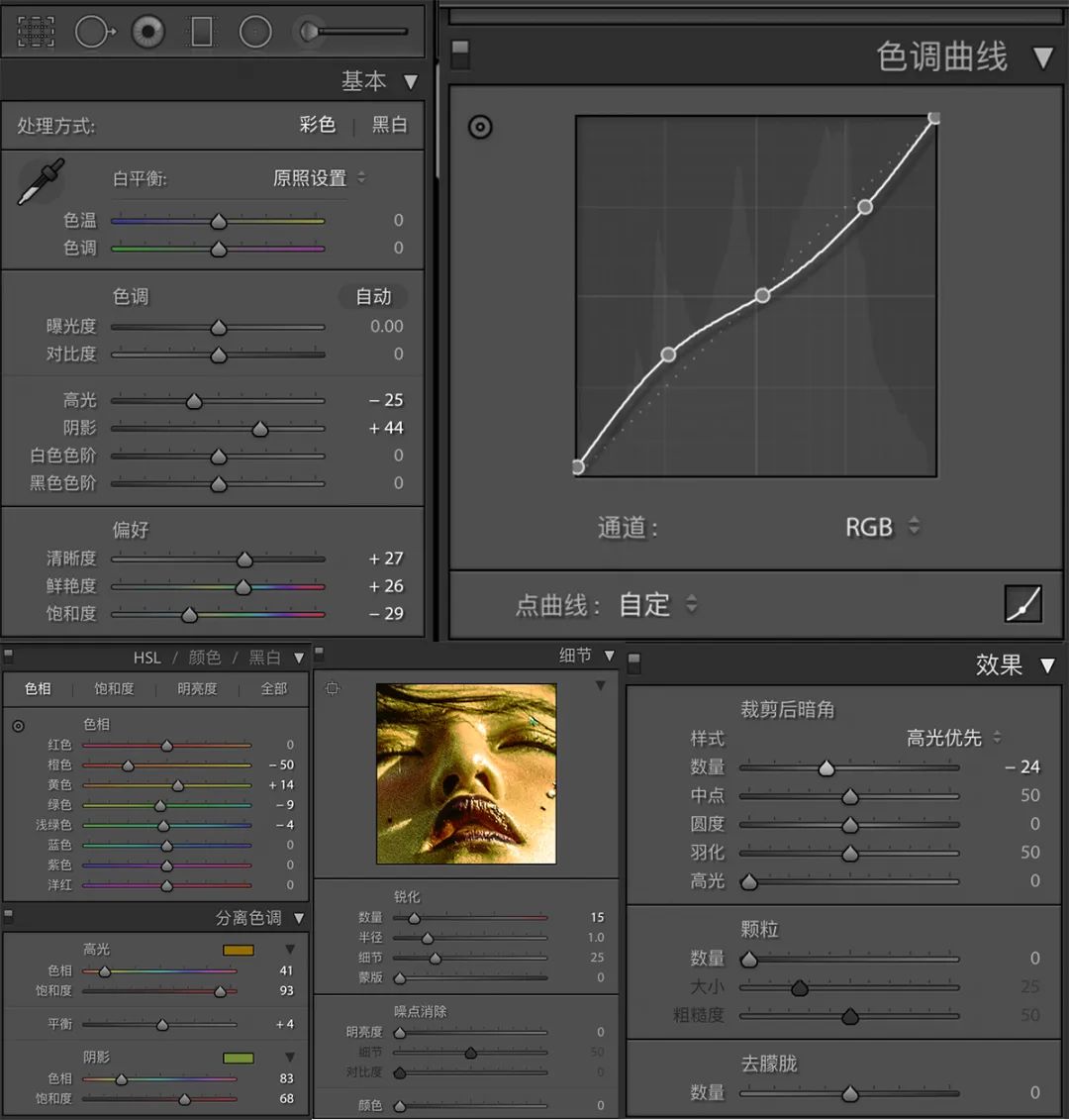This screenshot has width=1069, height=1120.
Task: Collapse the 基本 panel with its triangle
Action: [x=410, y=81]
